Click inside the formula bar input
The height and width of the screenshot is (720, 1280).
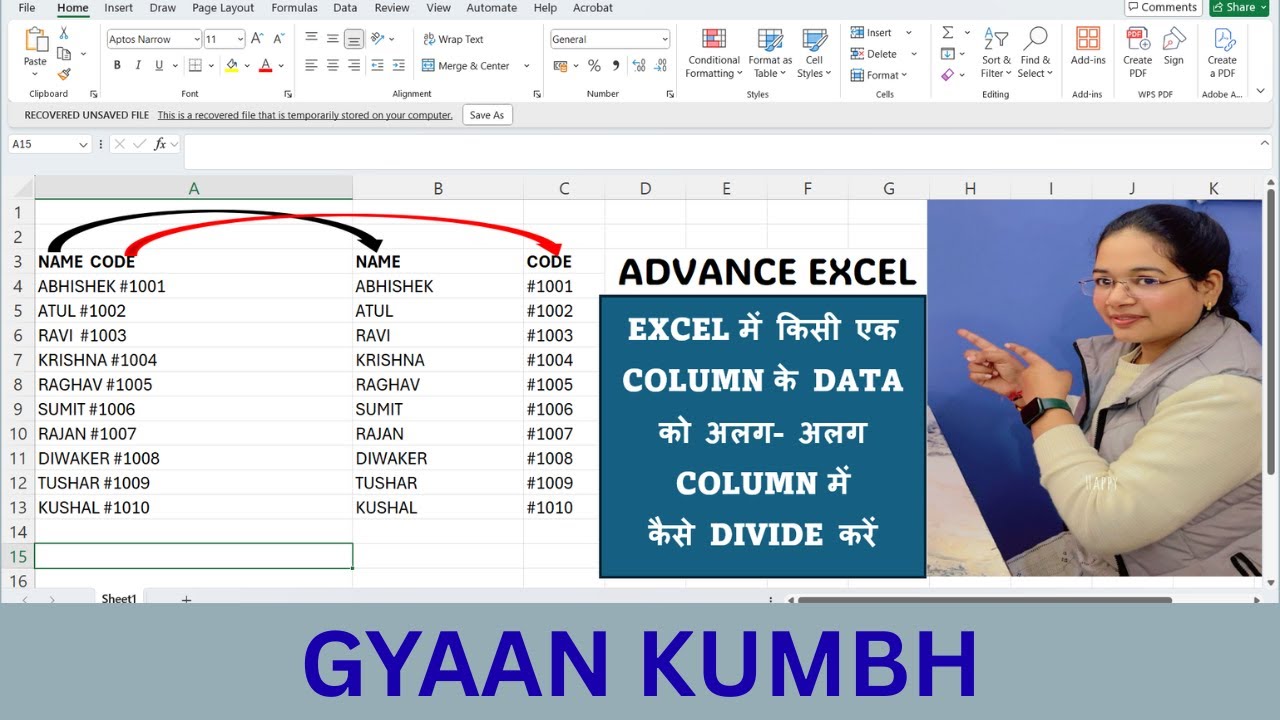pos(730,152)
